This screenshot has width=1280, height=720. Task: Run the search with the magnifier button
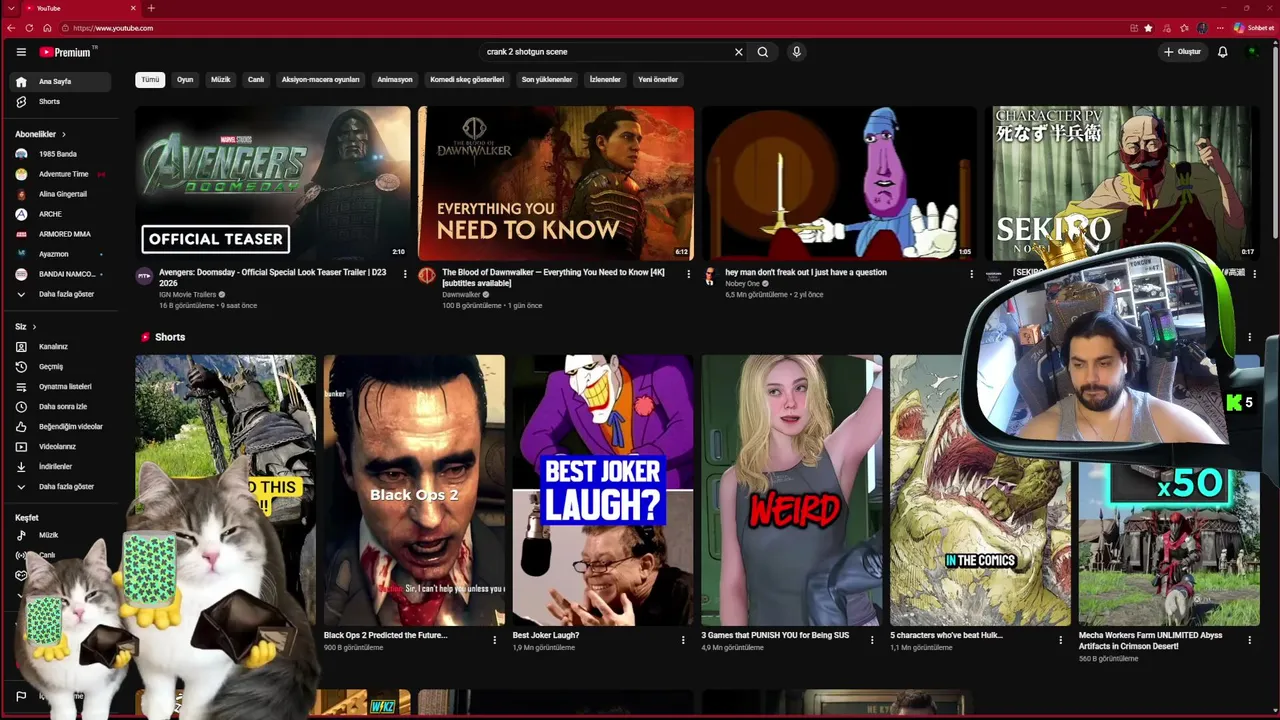[x=763, y=52]
